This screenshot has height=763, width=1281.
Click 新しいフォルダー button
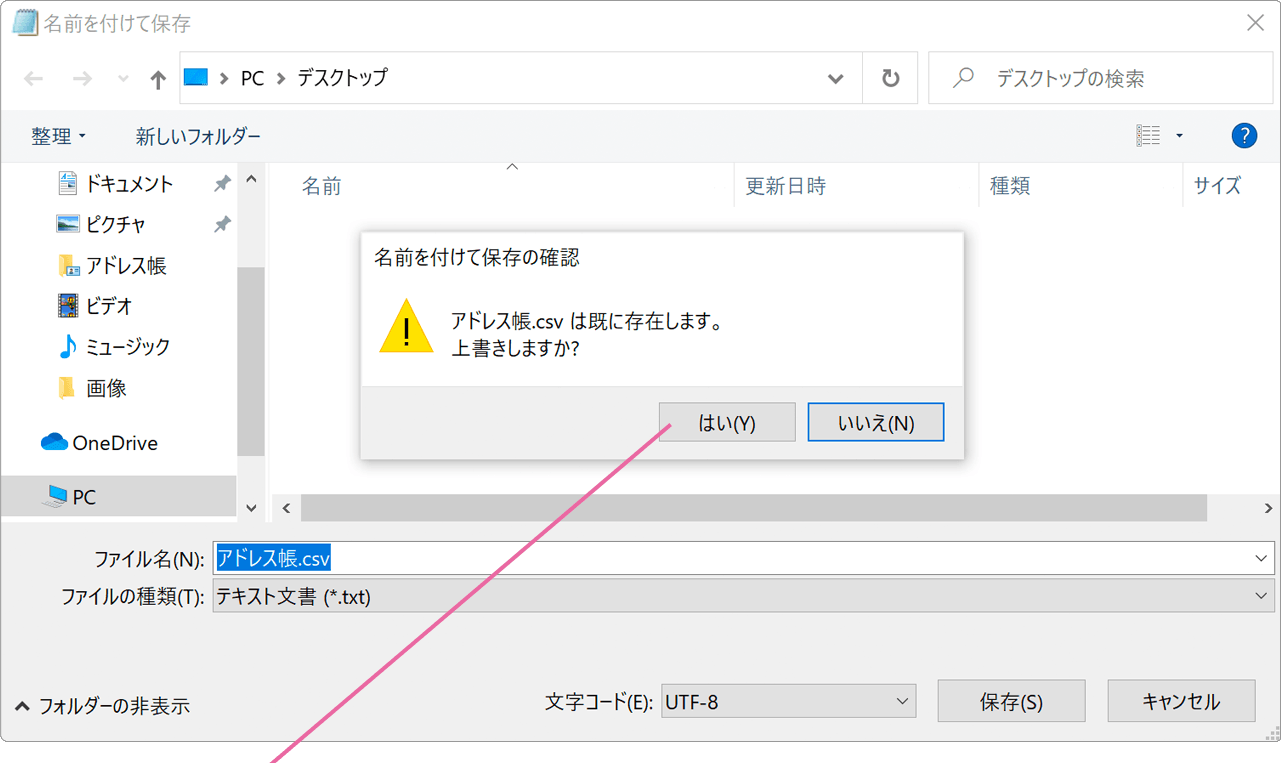(x=198, y=136)
